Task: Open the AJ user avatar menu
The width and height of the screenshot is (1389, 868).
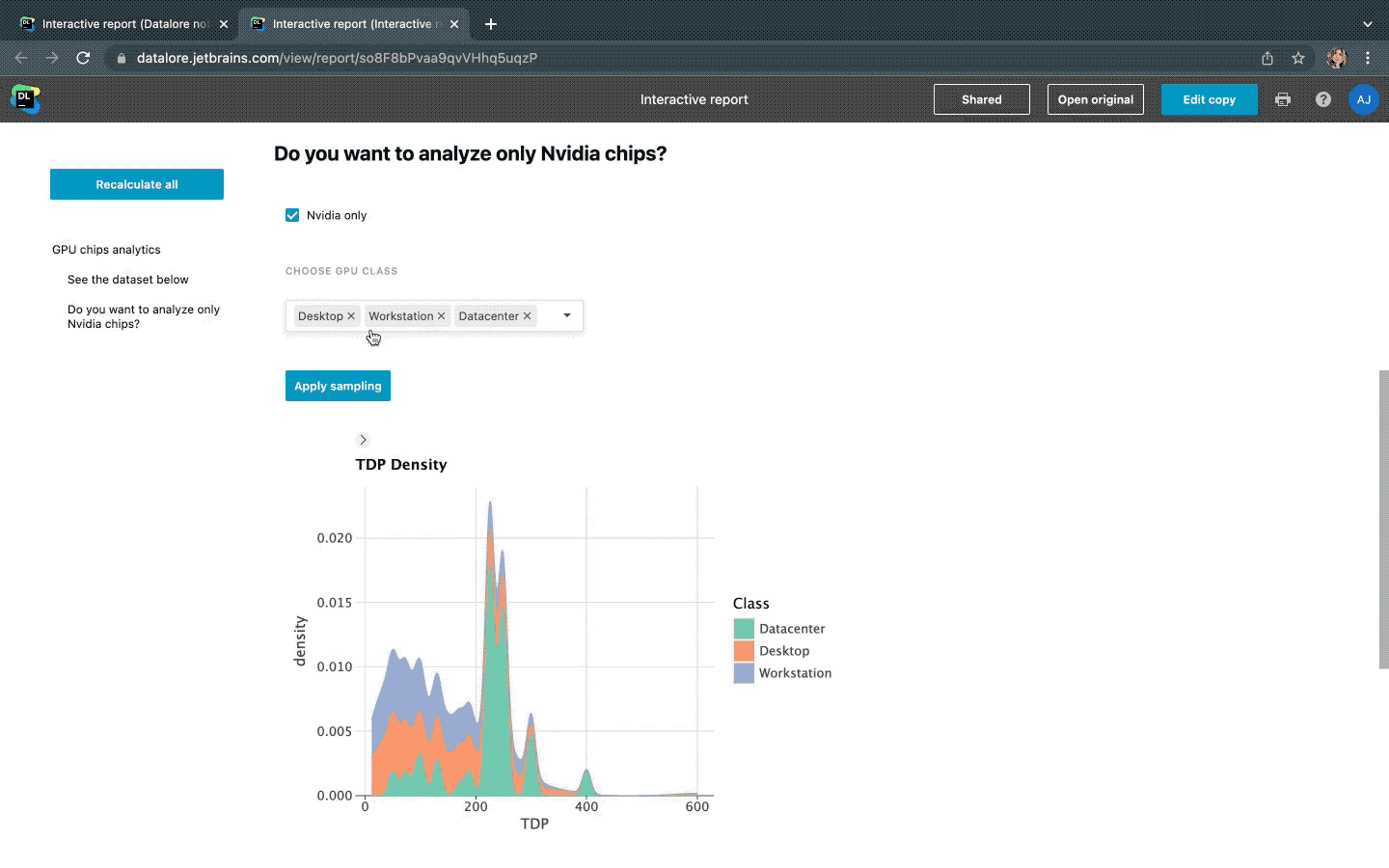Action: (x=1363, y=99)
